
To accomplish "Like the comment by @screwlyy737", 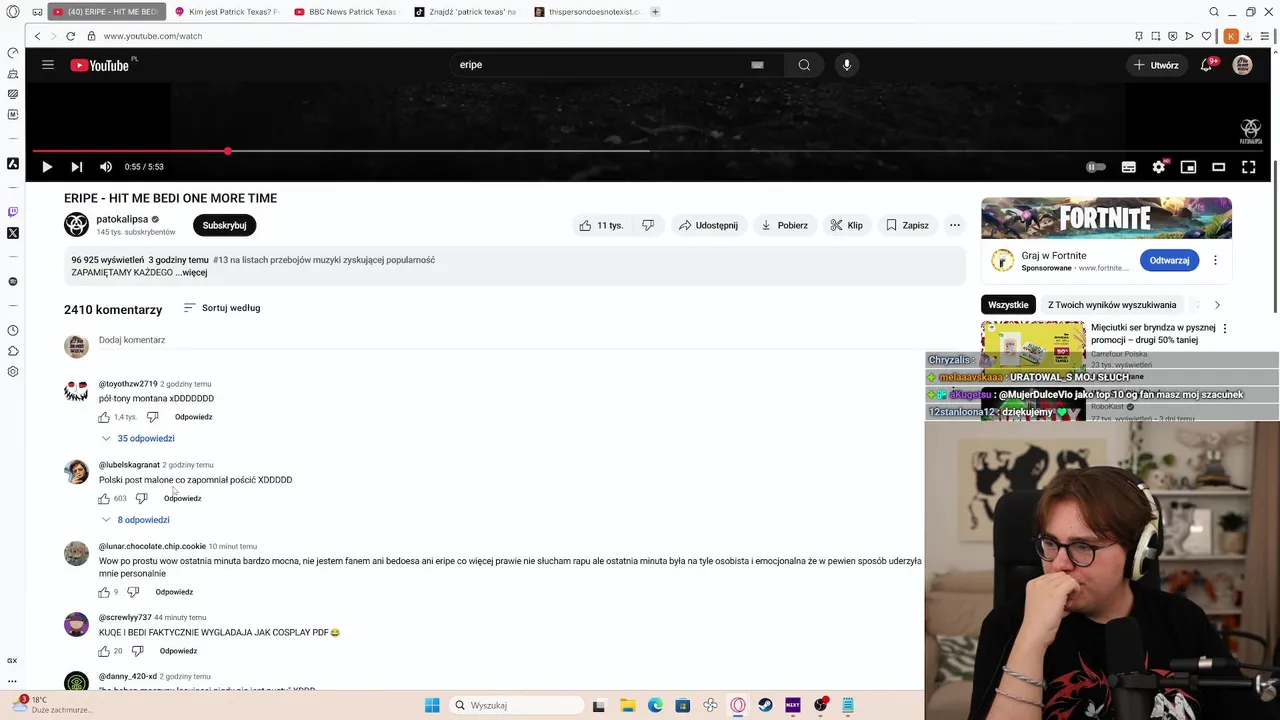I will pos(104,651).
